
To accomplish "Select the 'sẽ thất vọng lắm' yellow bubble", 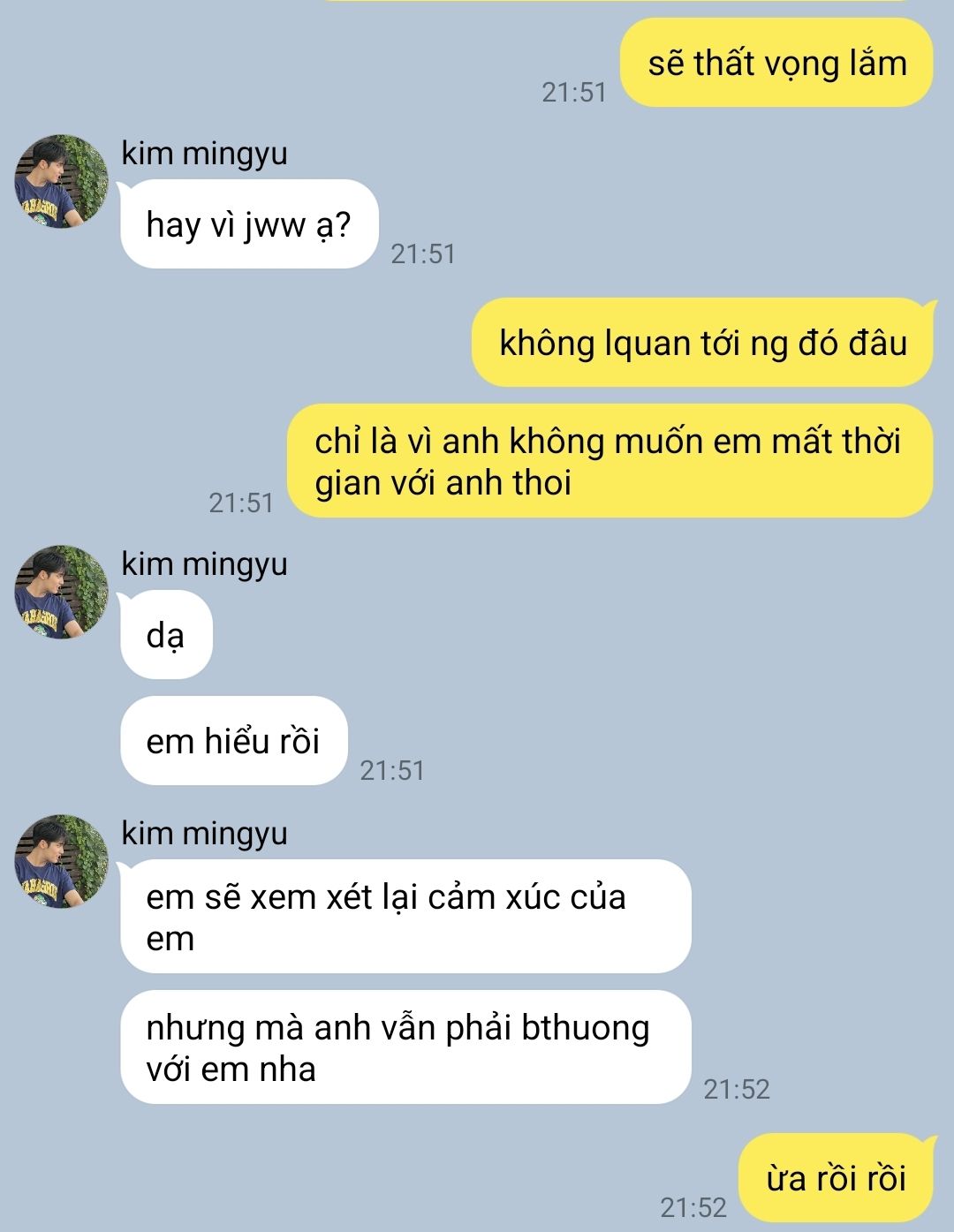I will [777, 63].
